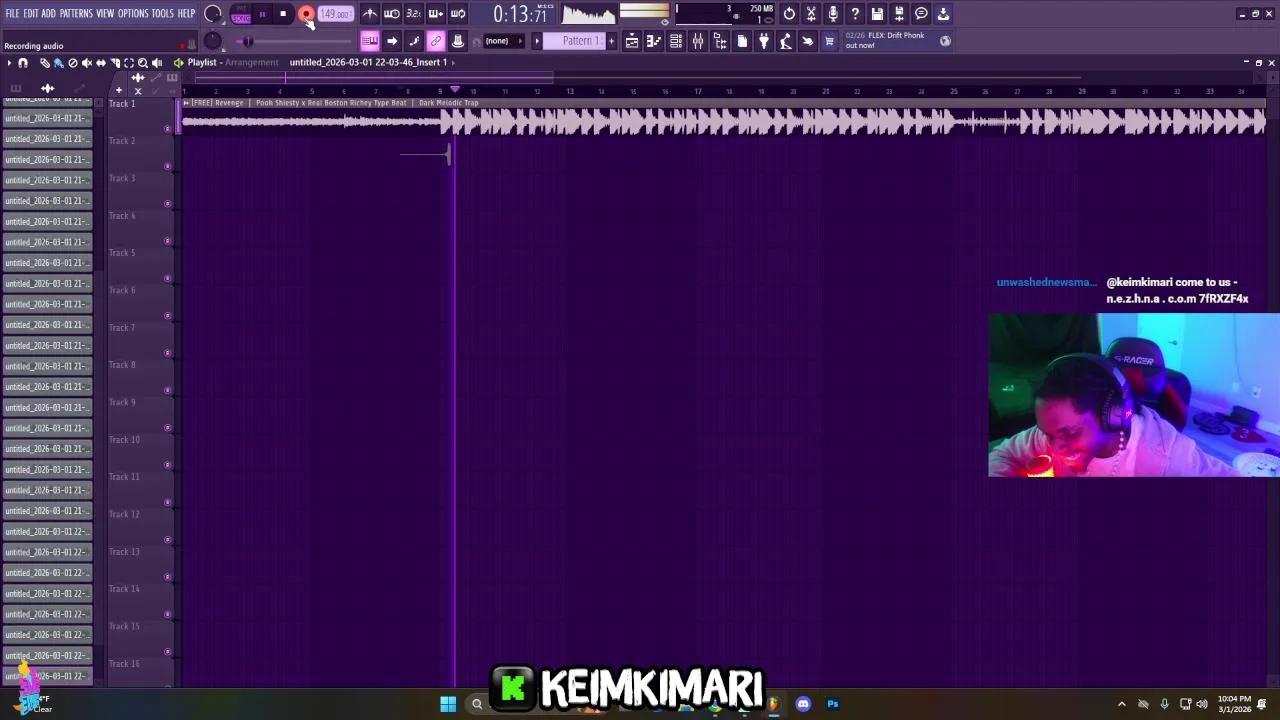Select the Slip tool in Playlist
The width and height of the screenshot is (1280, 720).
[100, 63]
